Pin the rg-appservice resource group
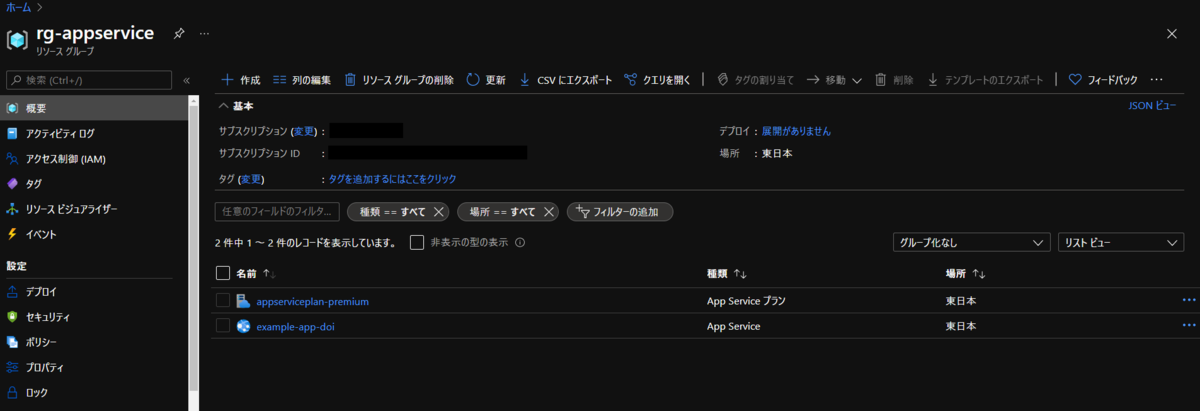 pyautogui.click(x=178, y=33)
